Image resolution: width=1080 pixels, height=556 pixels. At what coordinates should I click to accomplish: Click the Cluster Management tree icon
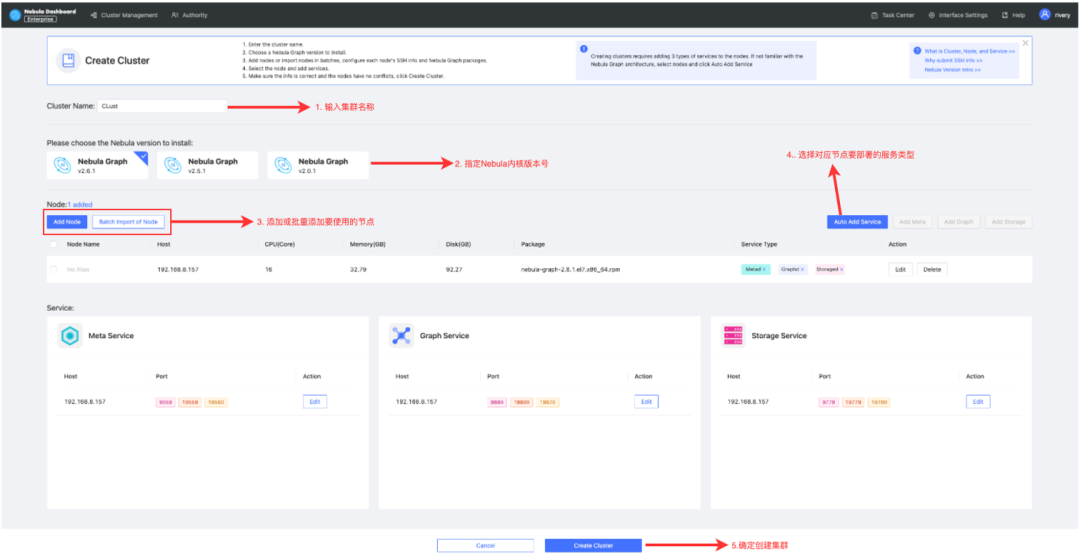pyautogui.click(x=93, y=15)
